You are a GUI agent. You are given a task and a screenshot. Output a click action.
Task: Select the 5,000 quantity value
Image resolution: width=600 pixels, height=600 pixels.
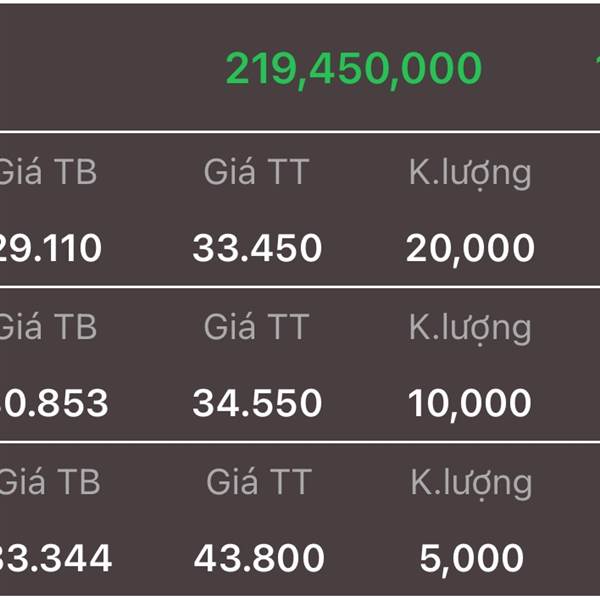pos(471,558)
